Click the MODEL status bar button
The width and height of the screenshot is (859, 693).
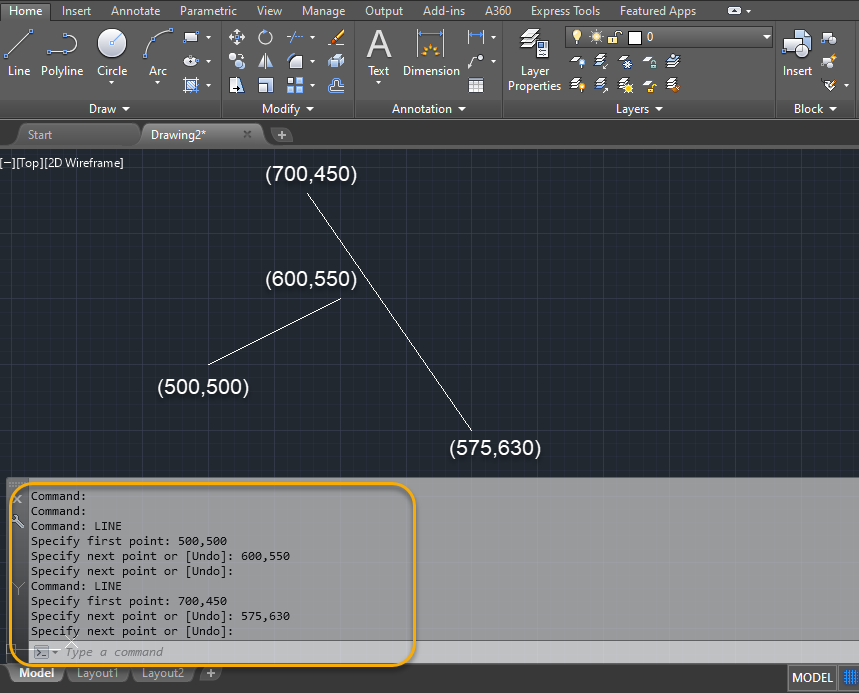pyautogui.click(x=812, y=678)
